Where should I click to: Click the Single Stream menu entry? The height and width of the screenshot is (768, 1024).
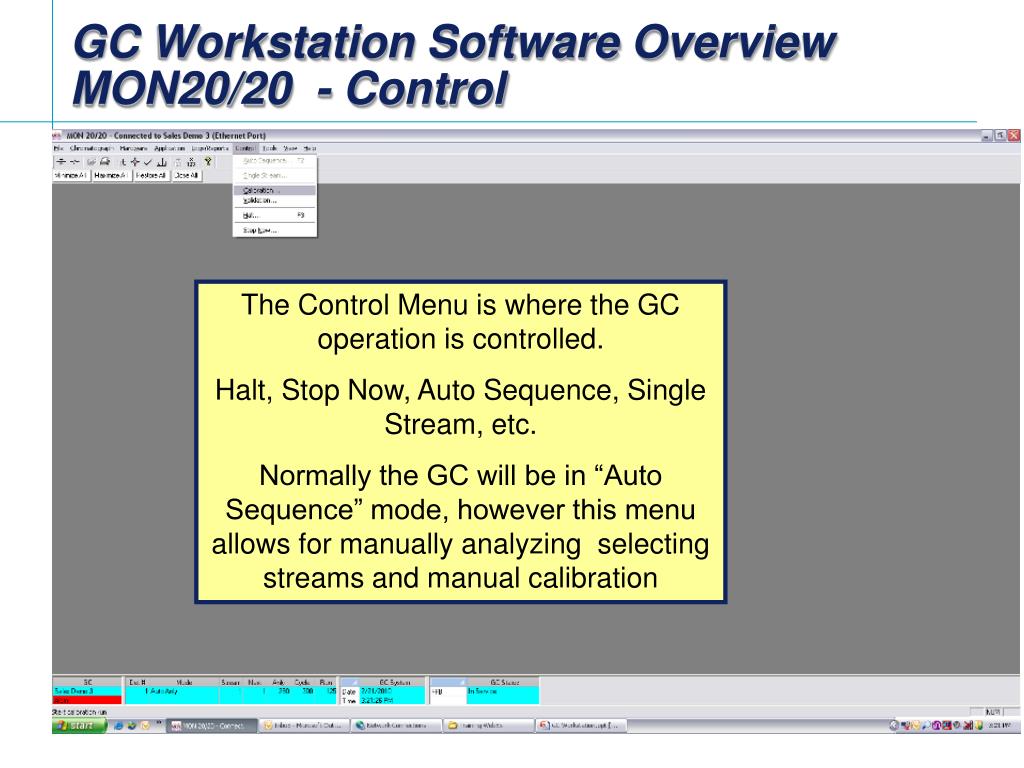coord(274,176)
